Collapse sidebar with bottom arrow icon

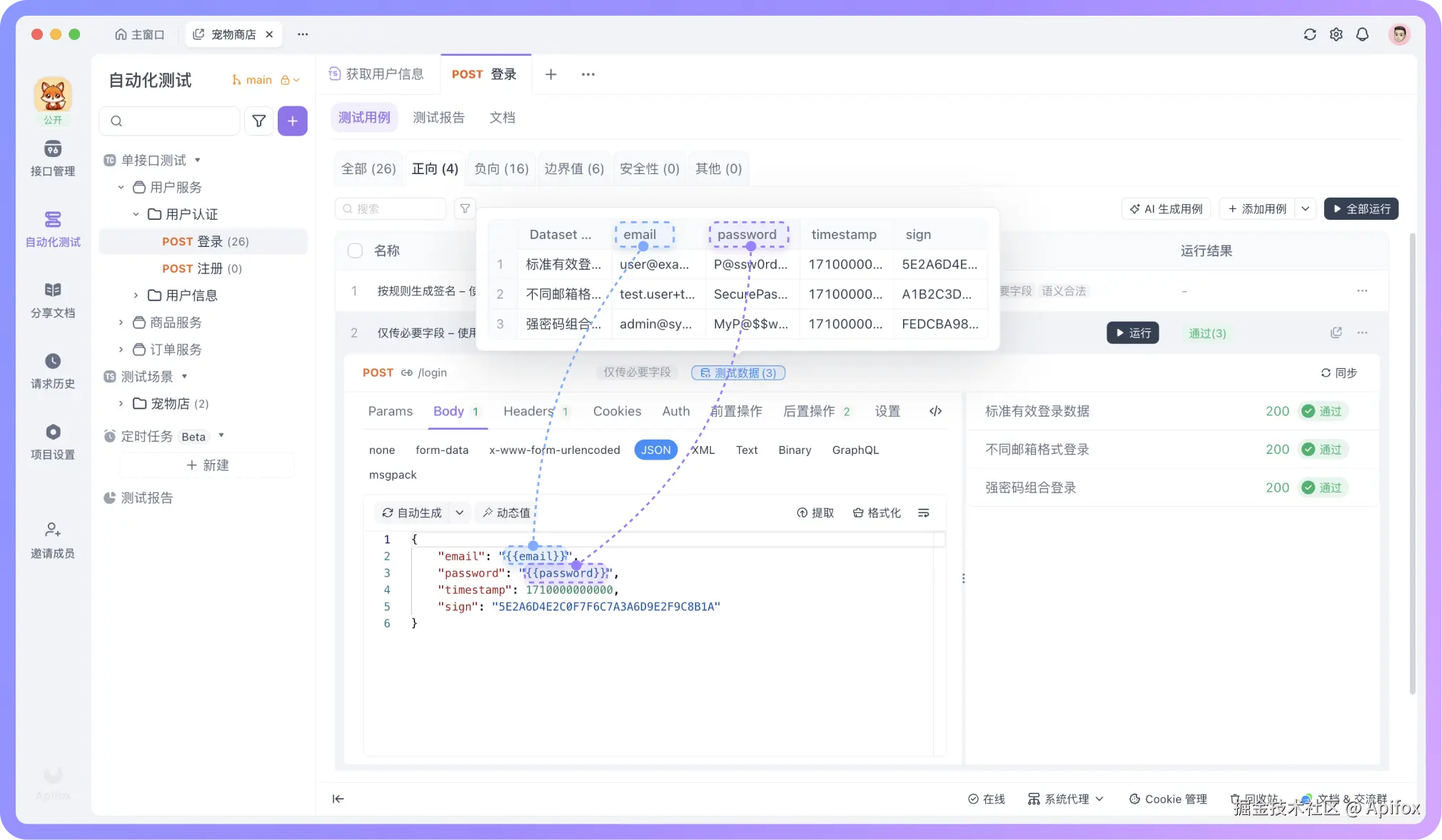[338, 799]
